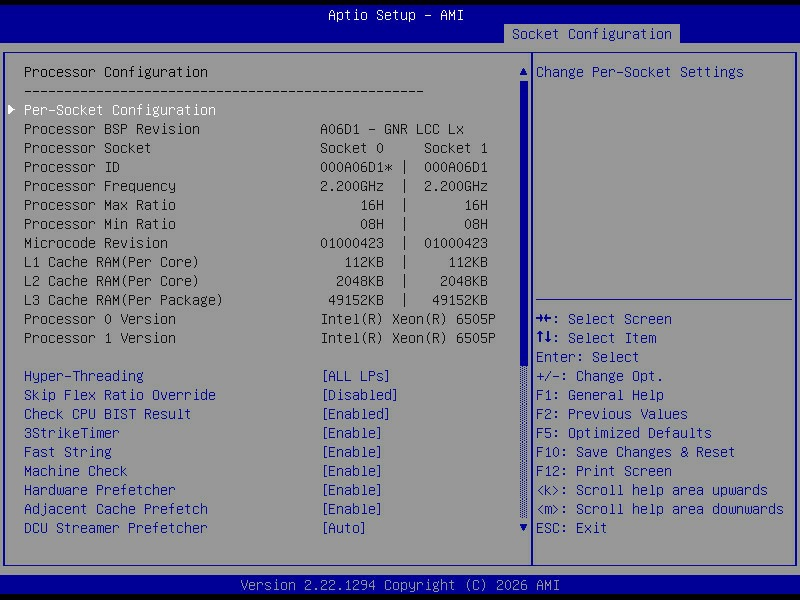The image size is (800, 600).
Task: Click the scrollbar down arrow
Action: pyautogui.click(x=523, y=528)
